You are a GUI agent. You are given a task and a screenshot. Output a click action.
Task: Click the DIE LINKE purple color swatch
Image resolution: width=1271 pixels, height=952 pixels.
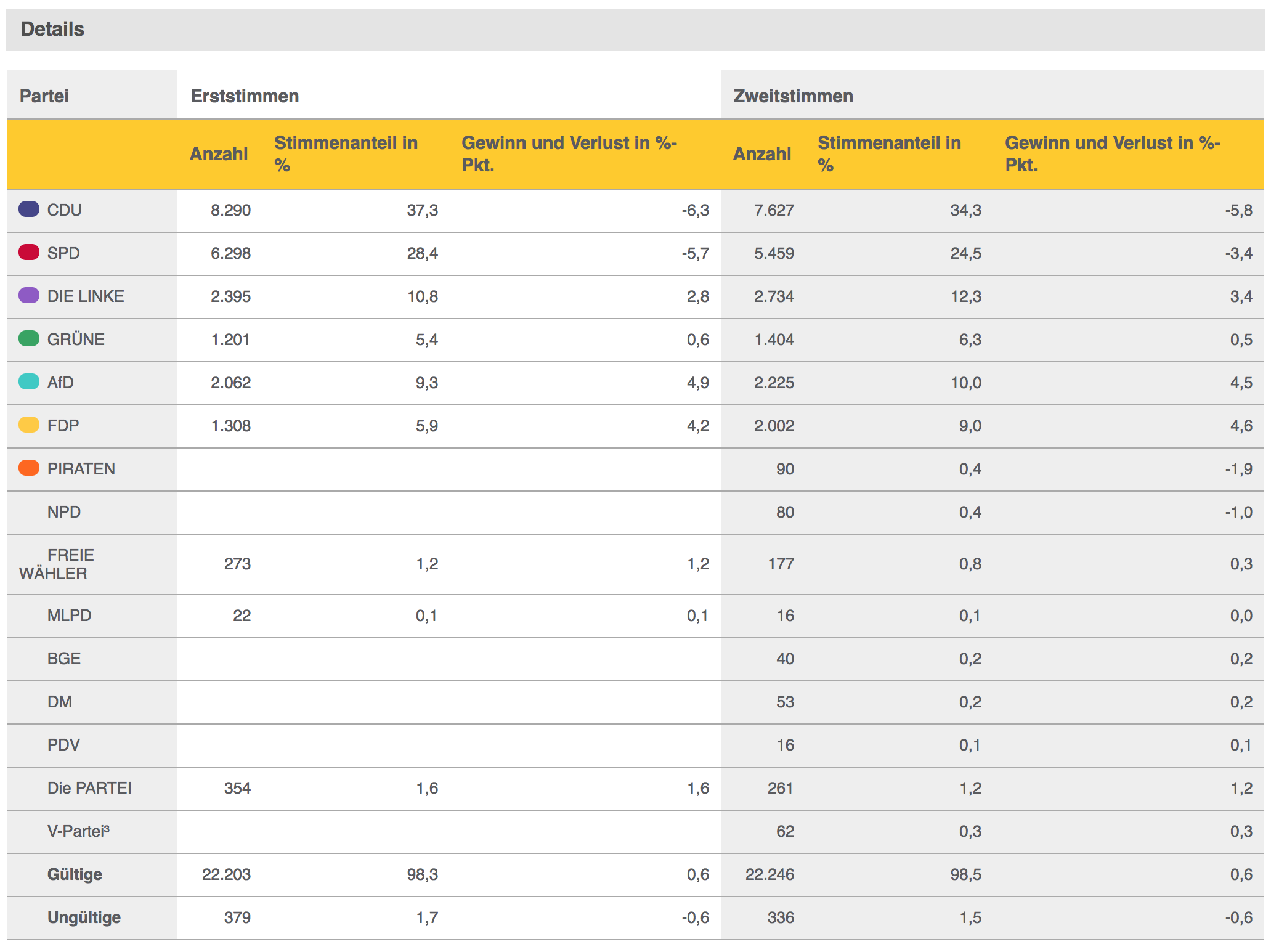point(29,295)
